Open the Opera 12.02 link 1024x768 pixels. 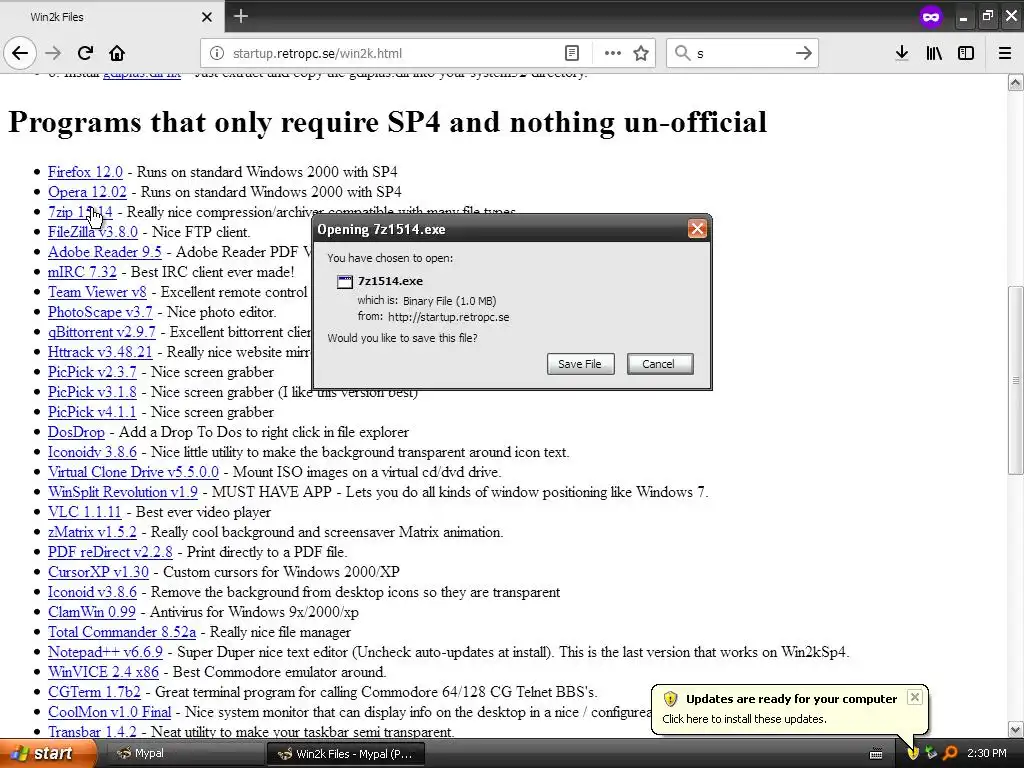[x=87, y=192]
